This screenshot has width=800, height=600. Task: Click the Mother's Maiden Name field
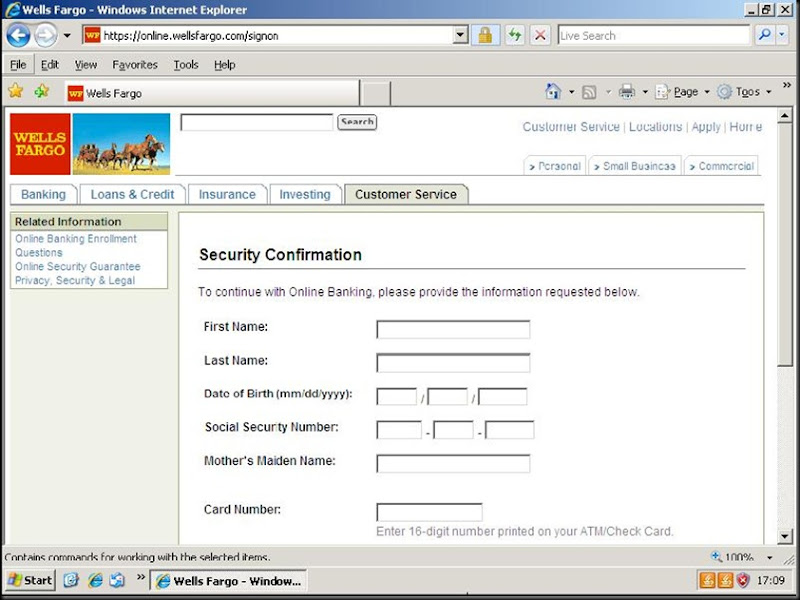453,463
